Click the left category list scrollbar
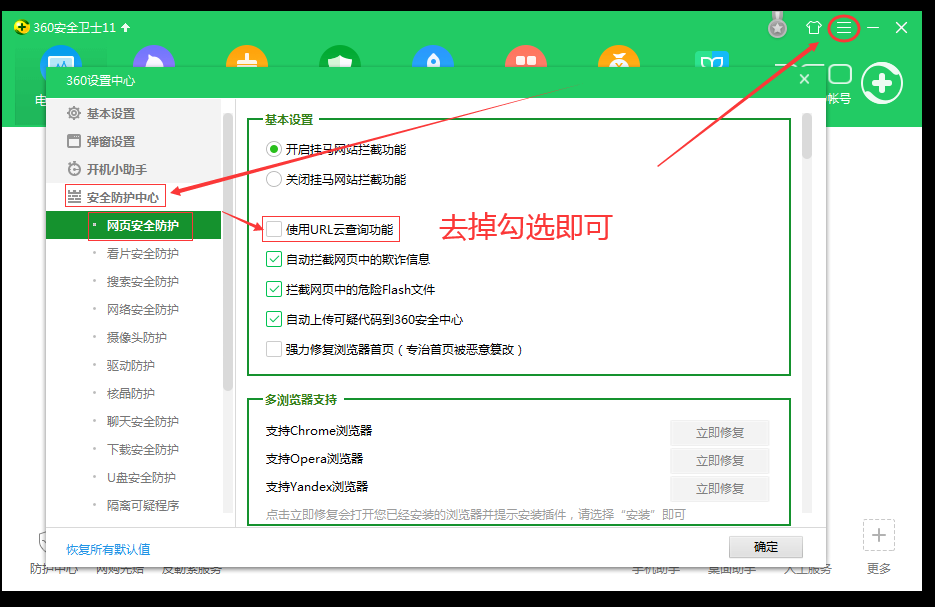The height and width of the screenshot is (607, 935). [x=228, y=252]
